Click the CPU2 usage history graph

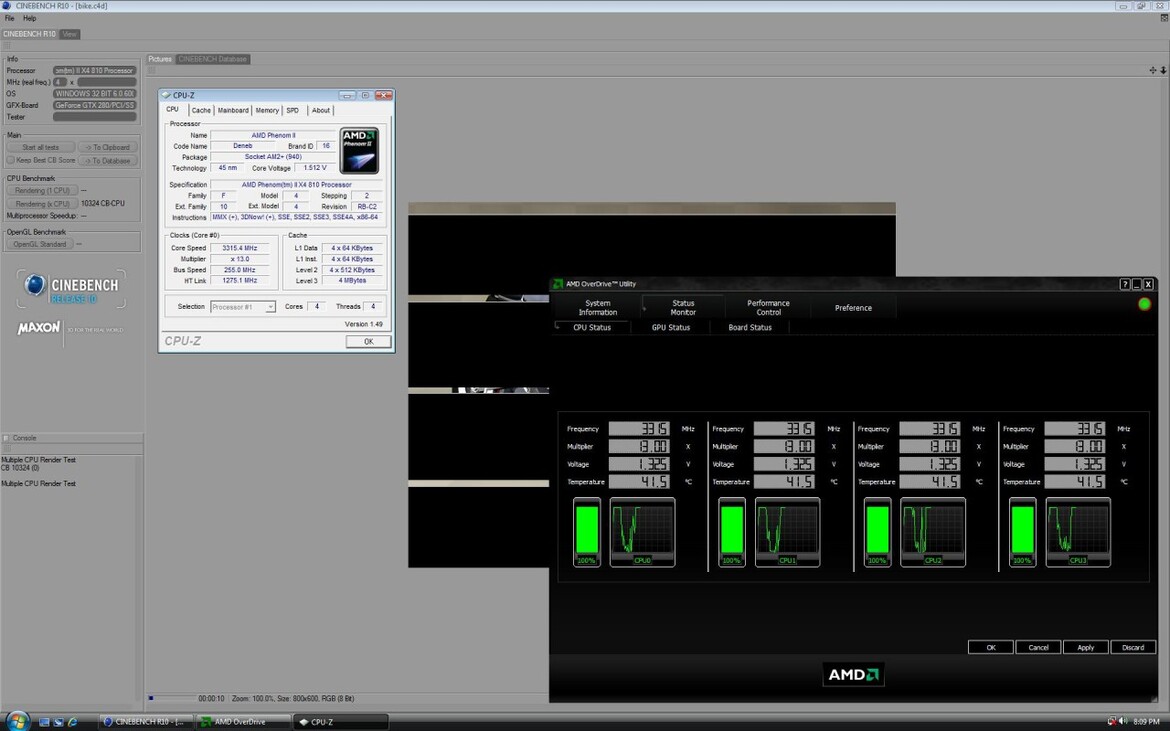tap(933, 533)
